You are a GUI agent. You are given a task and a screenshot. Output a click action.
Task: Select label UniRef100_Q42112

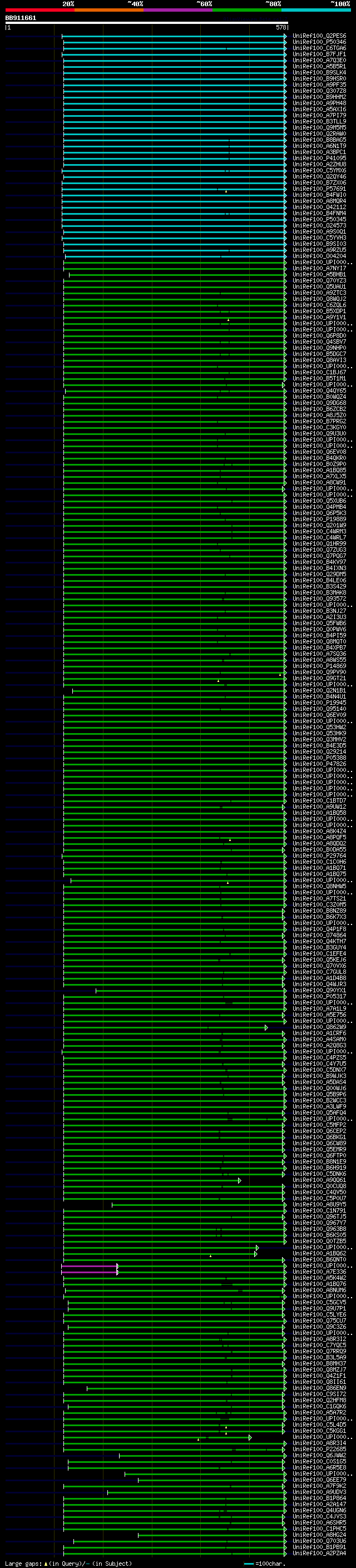click(x=319, y=207)
